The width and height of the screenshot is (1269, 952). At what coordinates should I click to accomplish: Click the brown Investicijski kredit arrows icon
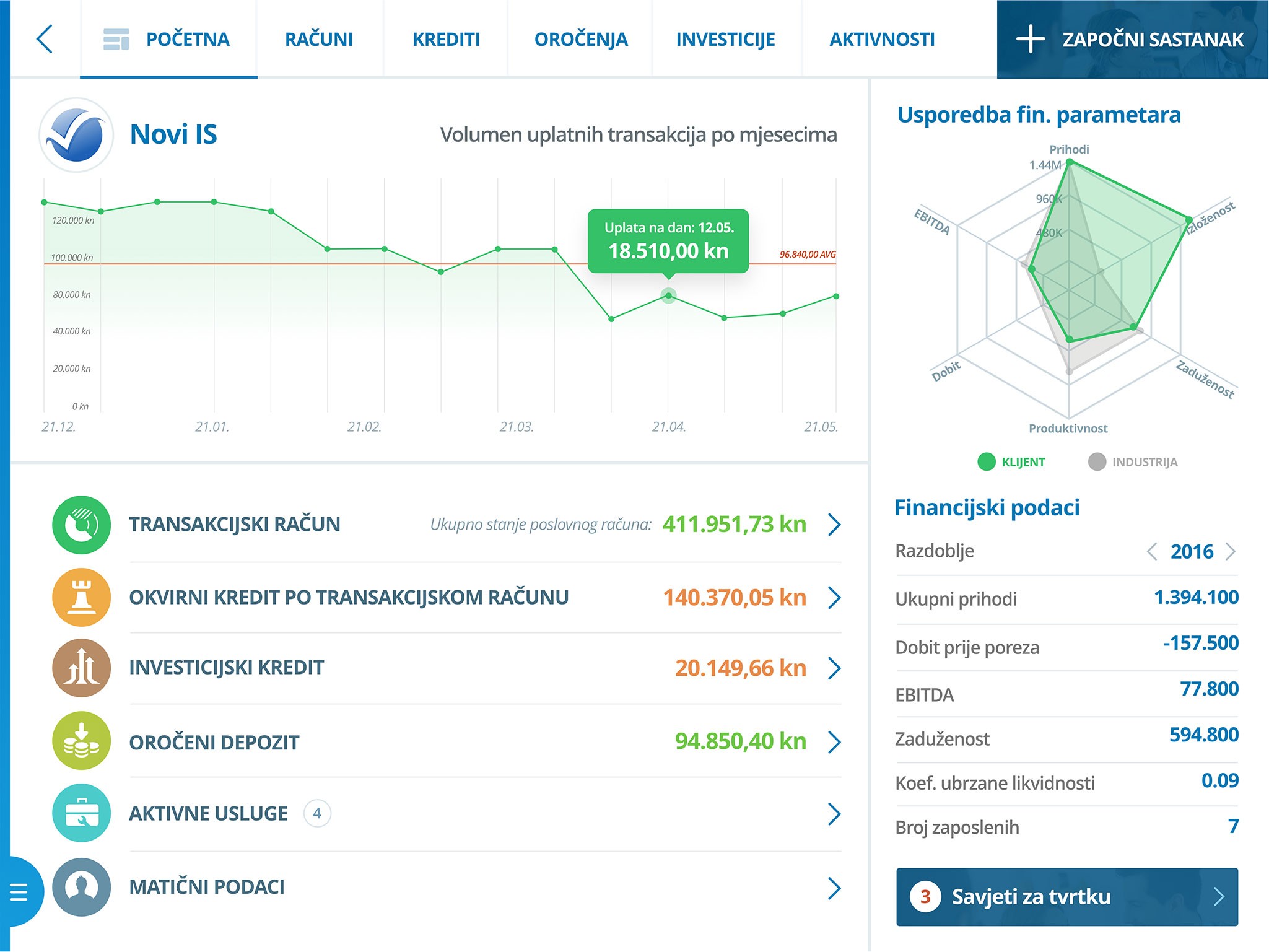82,668
